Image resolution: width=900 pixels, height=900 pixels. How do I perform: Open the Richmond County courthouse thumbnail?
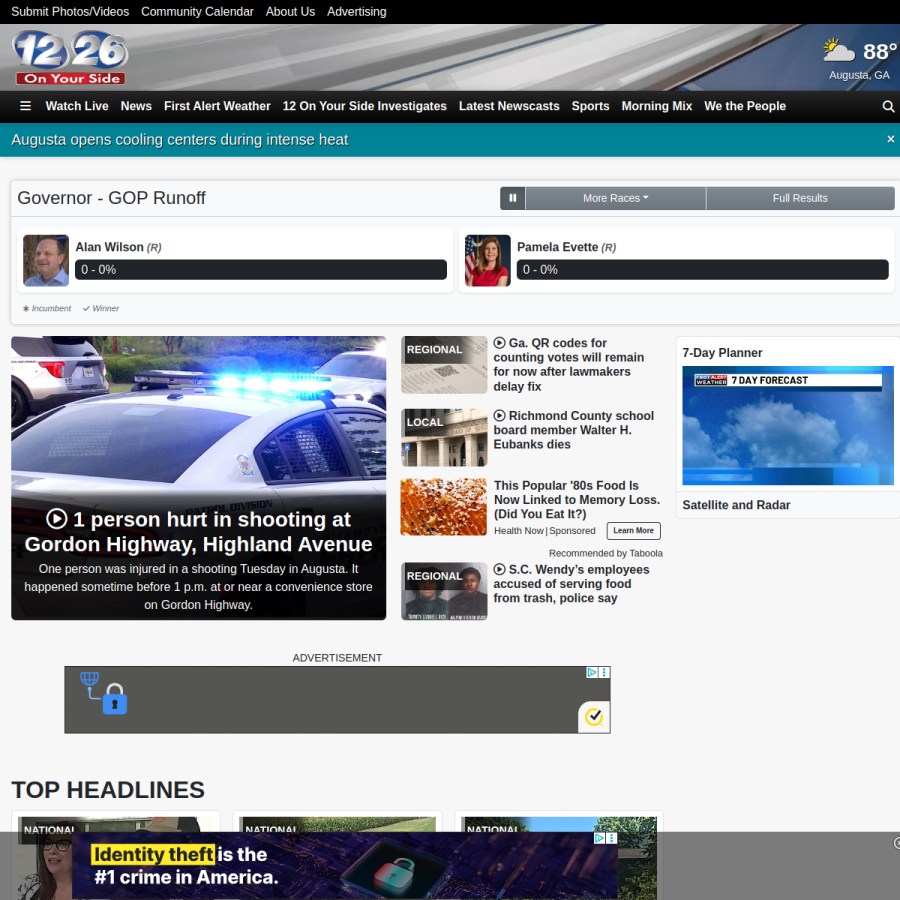pos(444,437)
